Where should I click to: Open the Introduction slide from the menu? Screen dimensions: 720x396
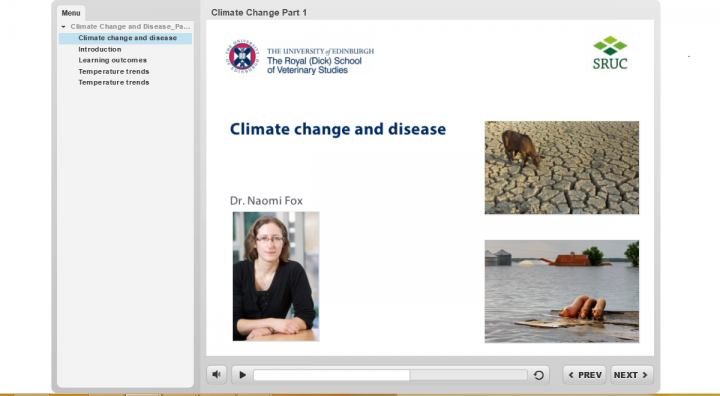(100, 49)
